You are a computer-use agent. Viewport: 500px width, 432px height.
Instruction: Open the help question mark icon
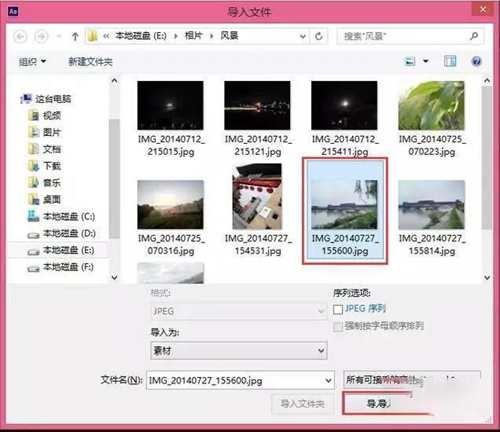(x=476, y=61)
